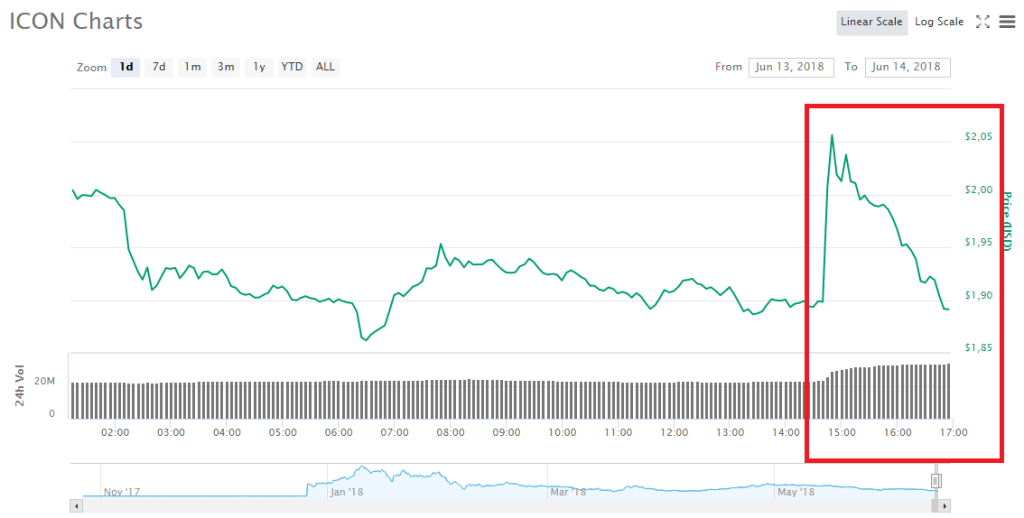Click the $1,90 price axis label
The height and width of the screenshot is (518, 1024).
coord(978,295)
